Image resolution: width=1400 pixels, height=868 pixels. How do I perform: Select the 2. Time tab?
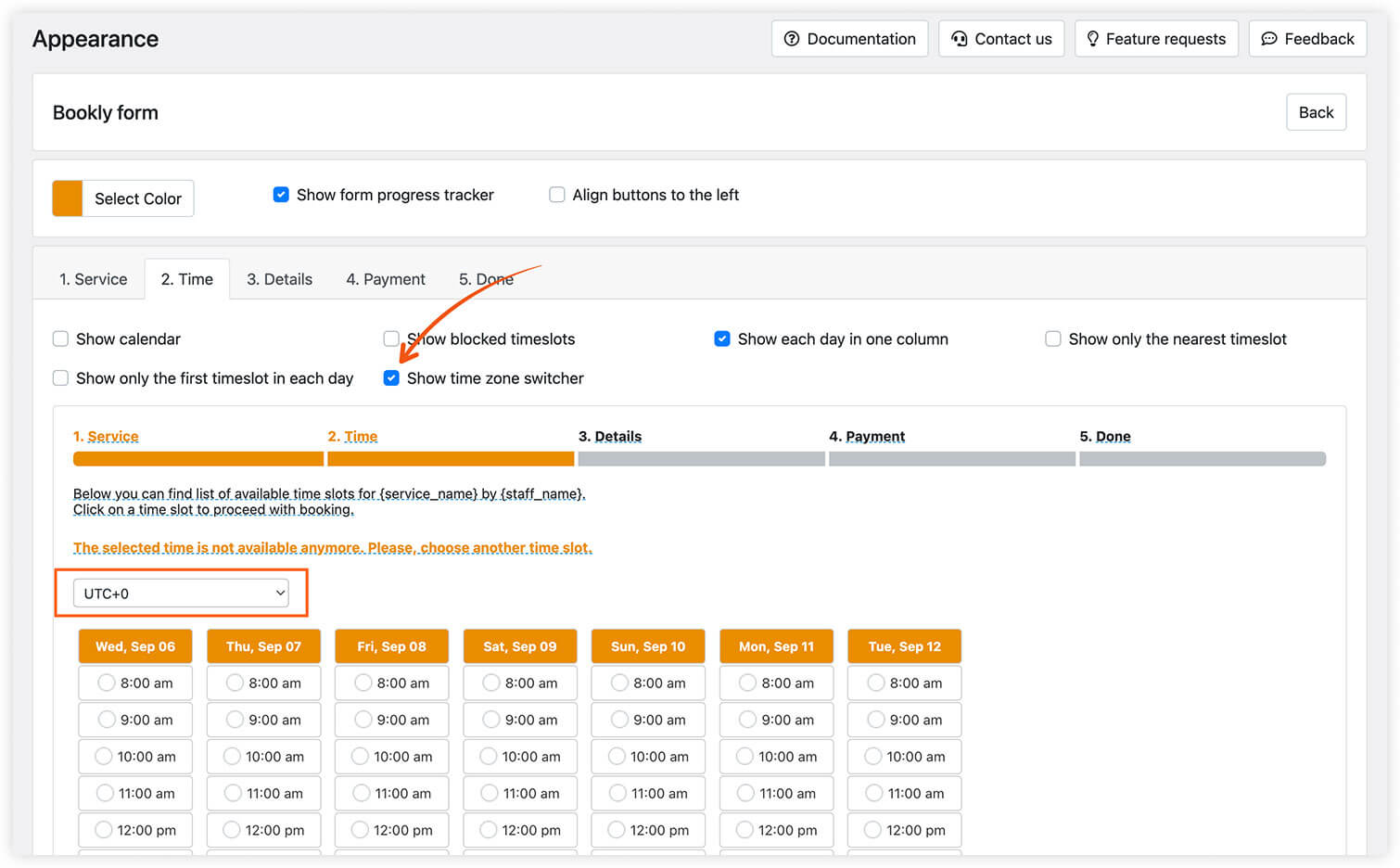click(187, 279)
